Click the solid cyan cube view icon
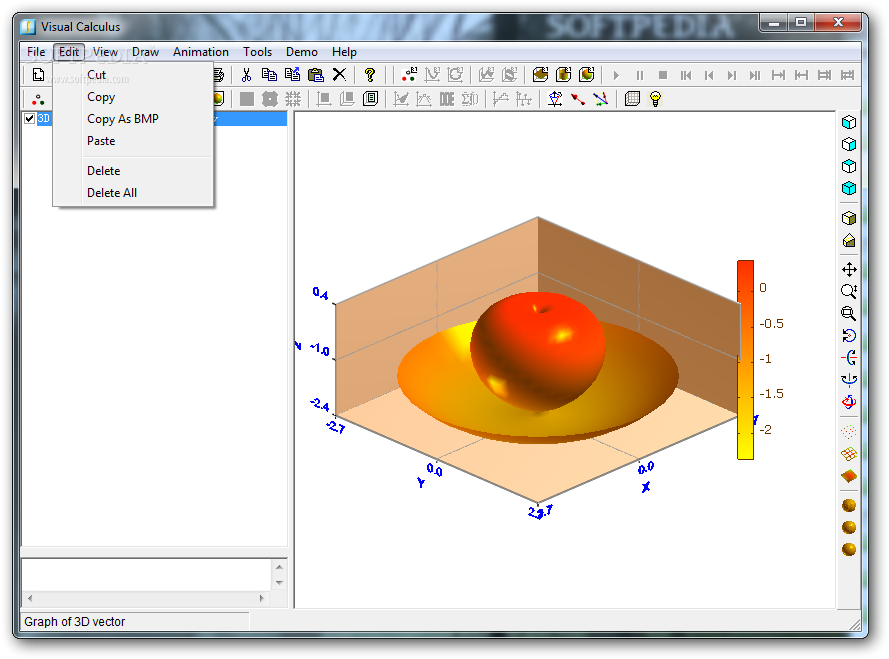Viewport: 889px width, 659px height. pos(849,188)
